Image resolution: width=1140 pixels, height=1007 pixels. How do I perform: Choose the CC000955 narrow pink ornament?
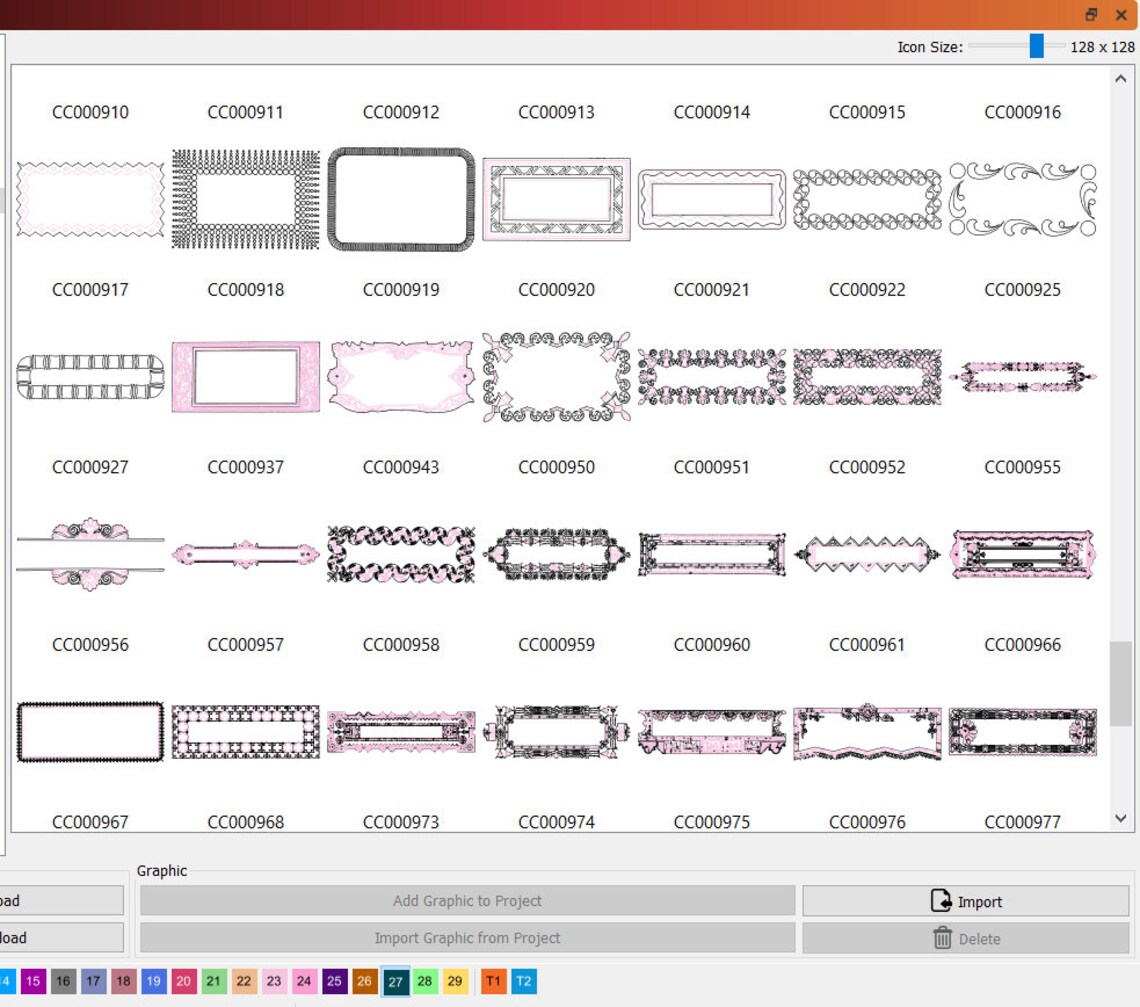pos(1023,377)
